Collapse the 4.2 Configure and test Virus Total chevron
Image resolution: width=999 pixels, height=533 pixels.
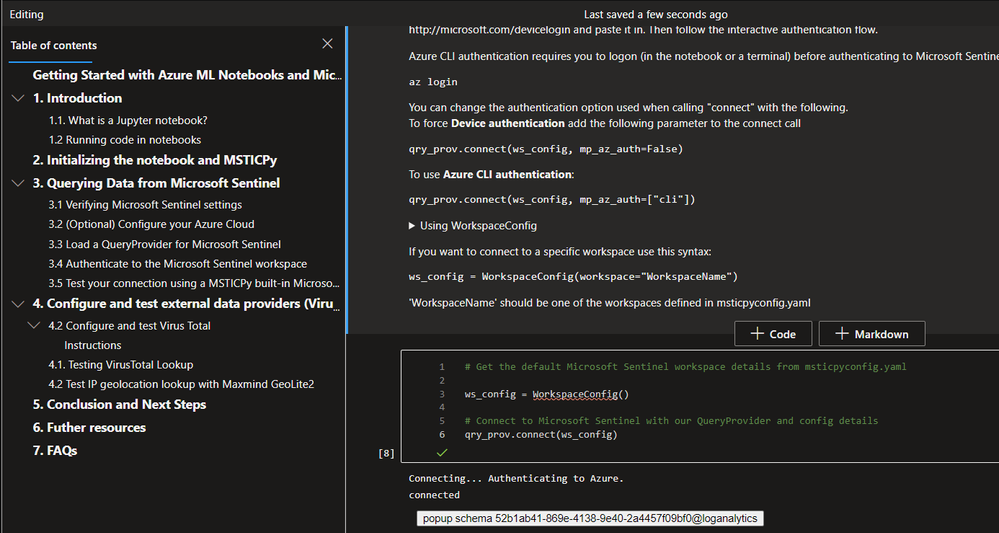click(34, 325)
